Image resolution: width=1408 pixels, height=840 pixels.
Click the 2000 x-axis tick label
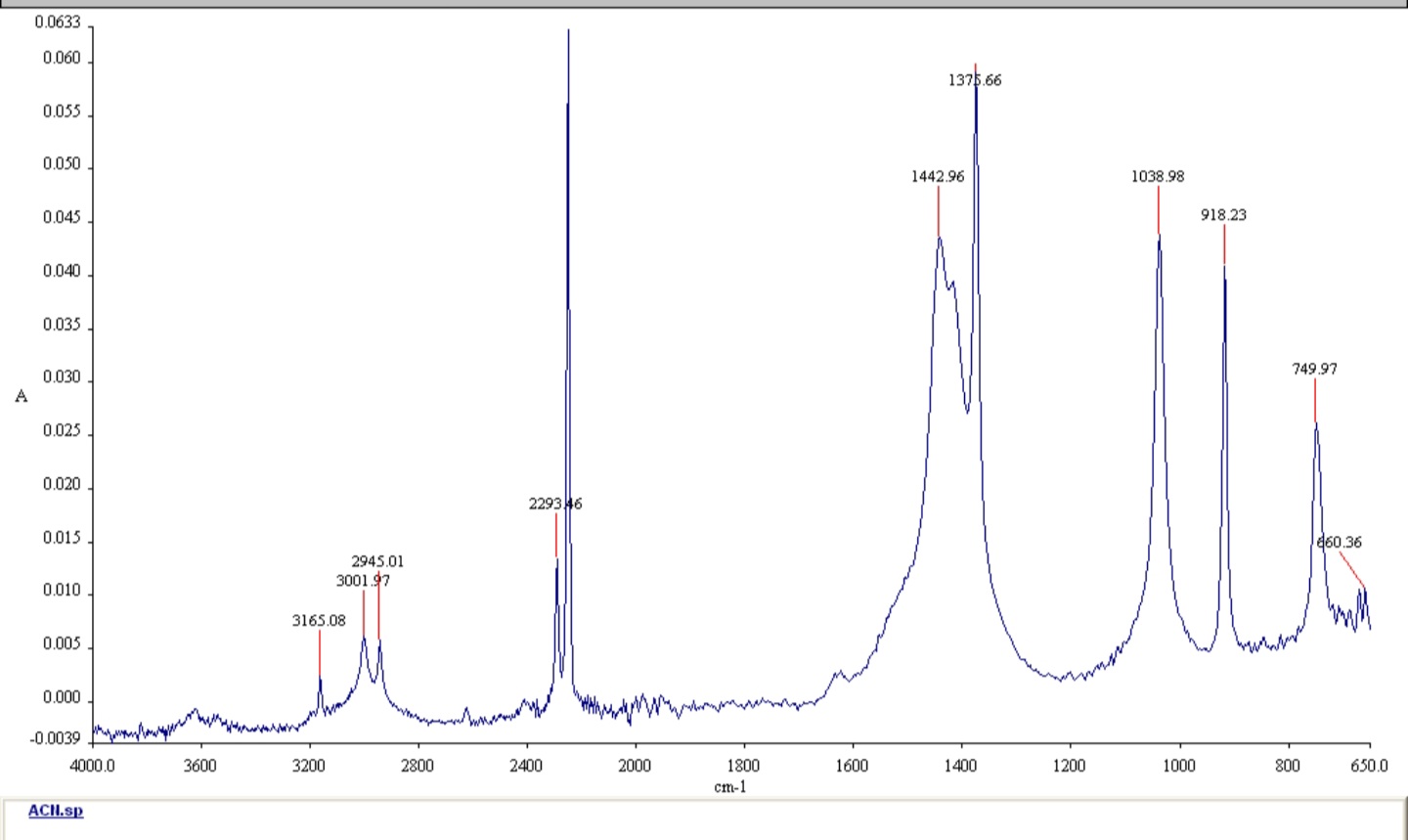[635, 766]
